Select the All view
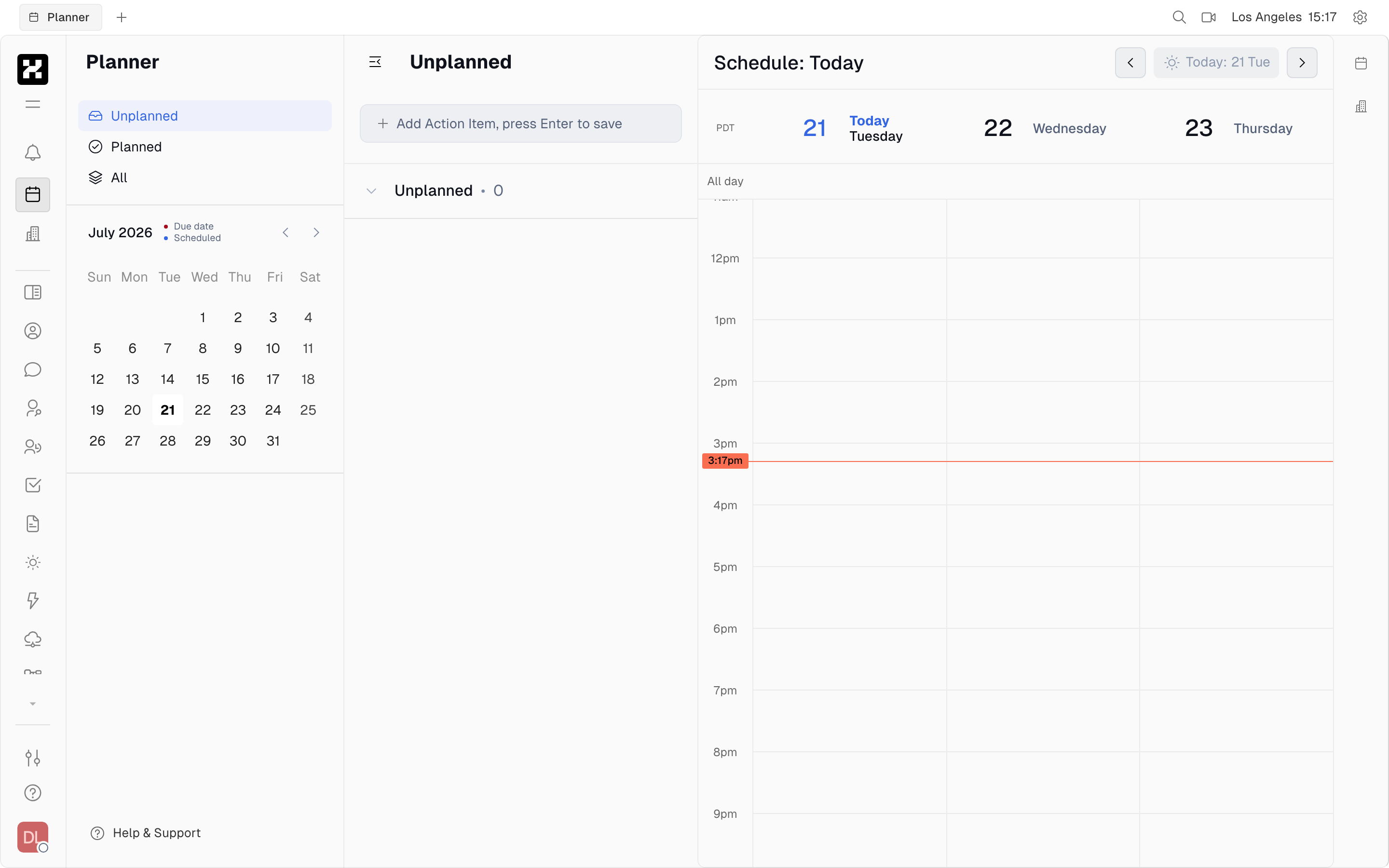Screen dimensions: 1389x868 [x=205, y=178]
